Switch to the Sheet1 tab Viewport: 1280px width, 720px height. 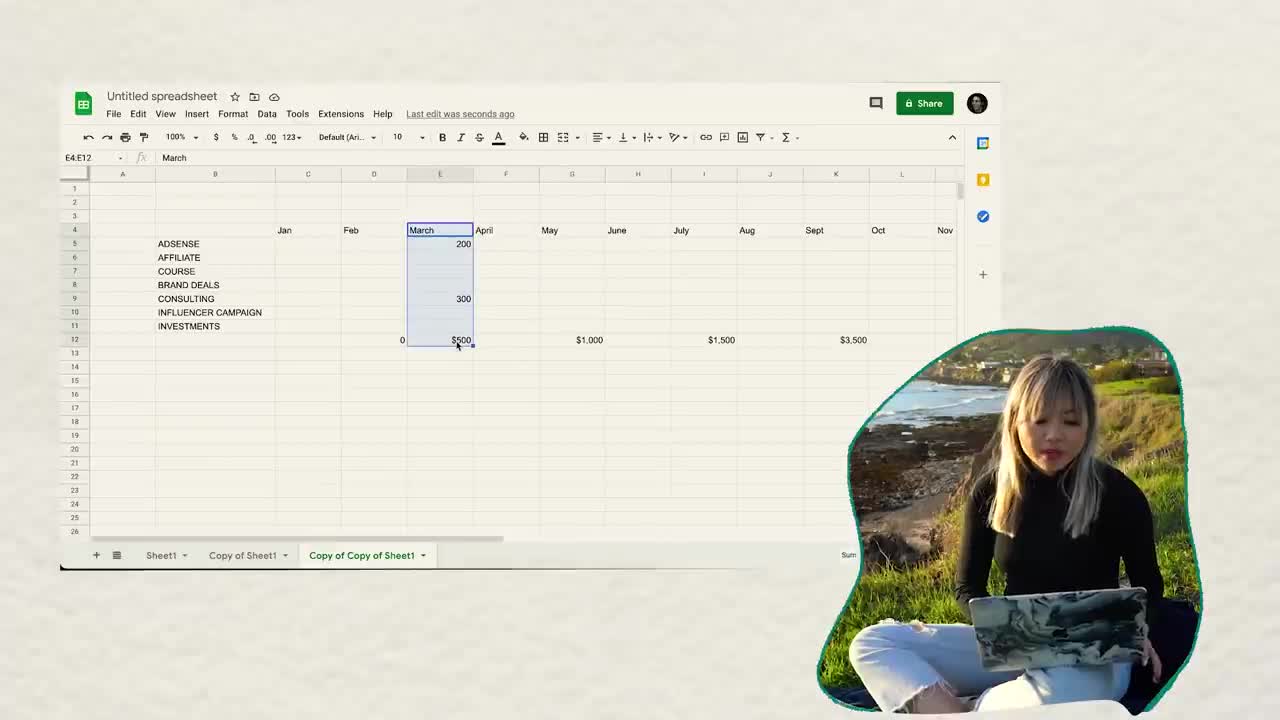tap(161, 555)
